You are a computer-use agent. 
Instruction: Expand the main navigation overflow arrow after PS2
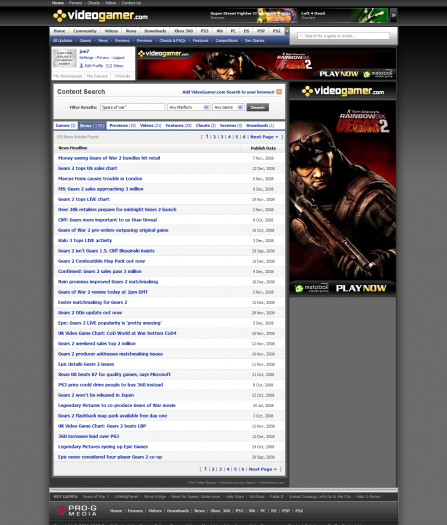(287, 31)
